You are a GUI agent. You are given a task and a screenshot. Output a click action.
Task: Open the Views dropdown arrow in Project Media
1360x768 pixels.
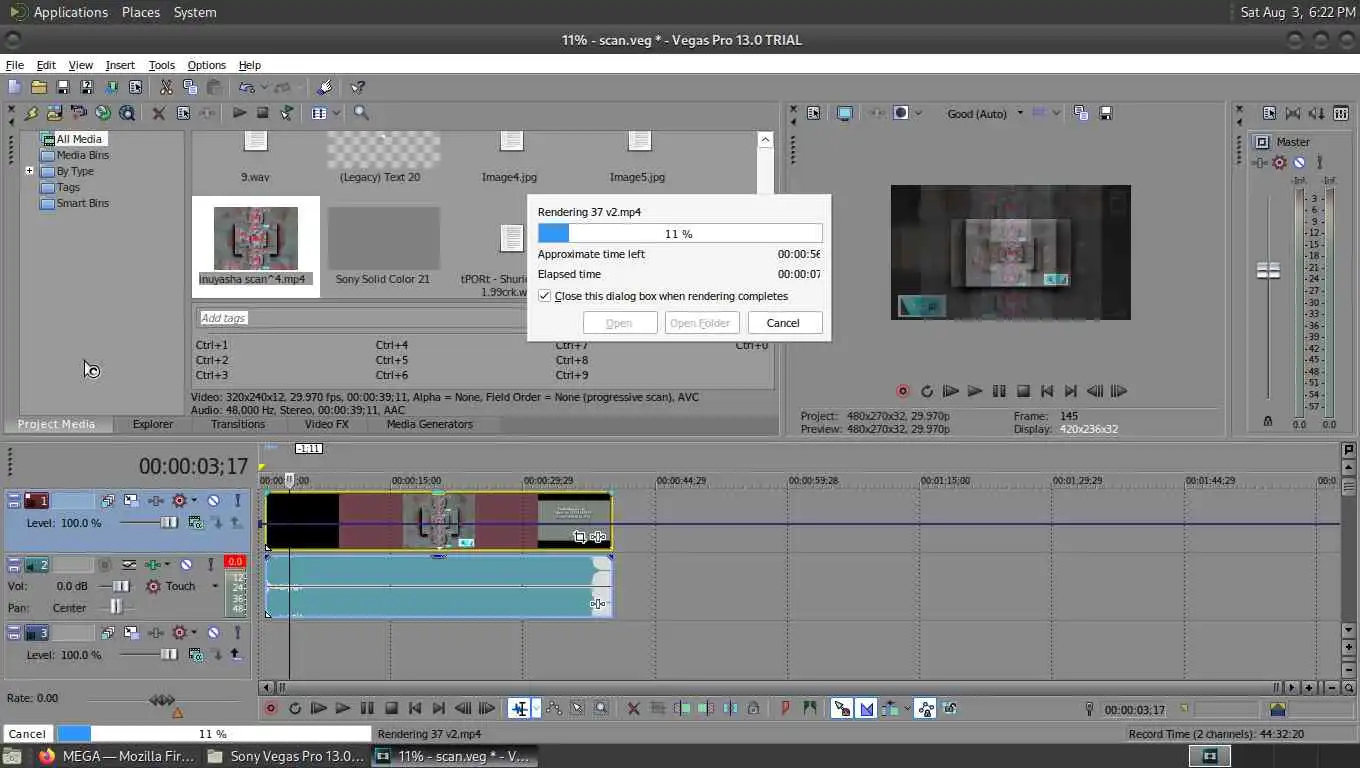point(337,113)
